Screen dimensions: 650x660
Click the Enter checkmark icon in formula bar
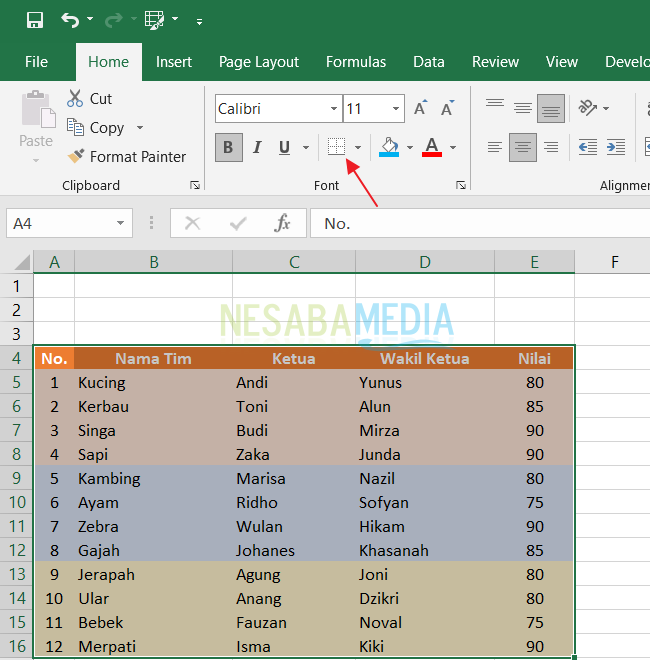[x=238, y=224]
